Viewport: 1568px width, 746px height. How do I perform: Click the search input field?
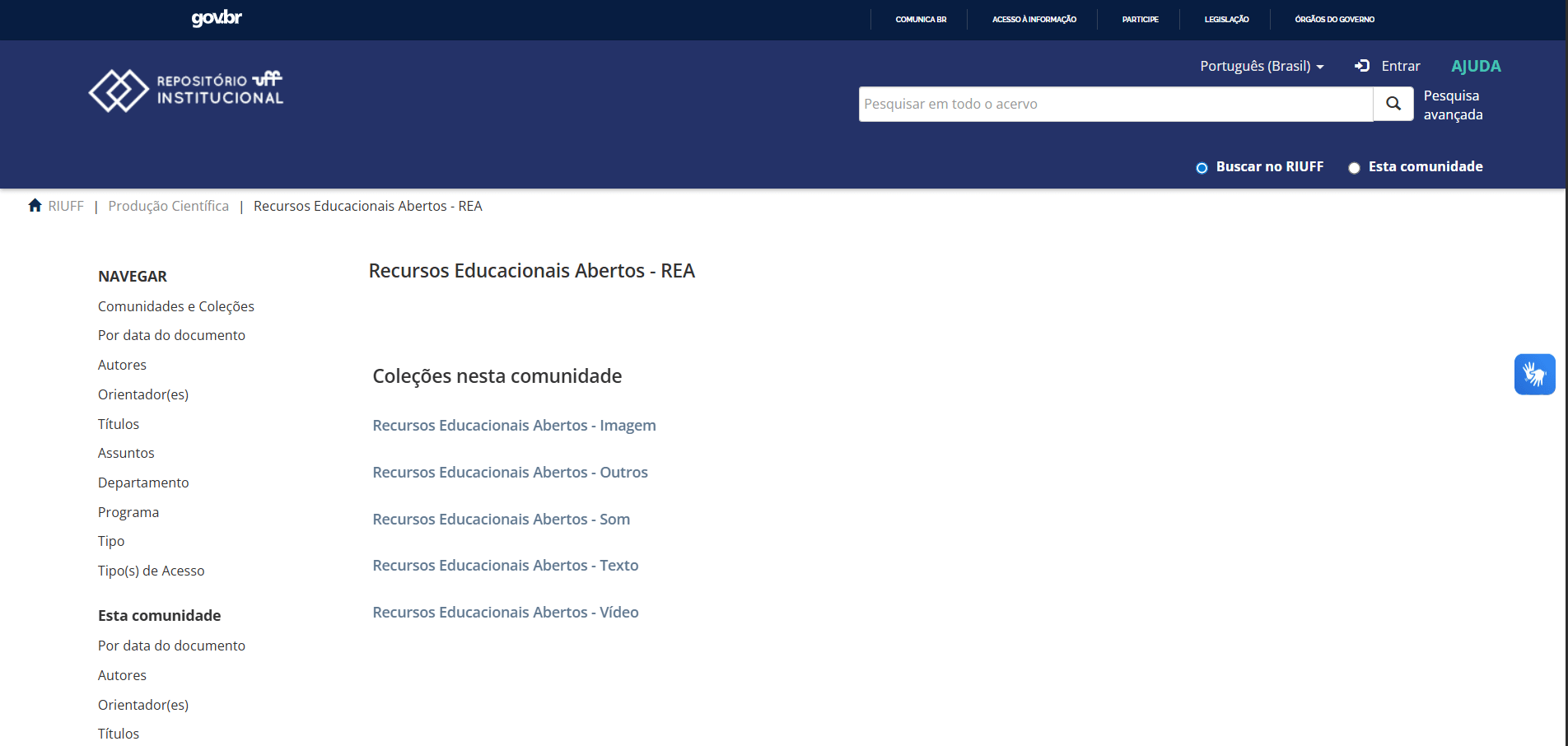1115,104
